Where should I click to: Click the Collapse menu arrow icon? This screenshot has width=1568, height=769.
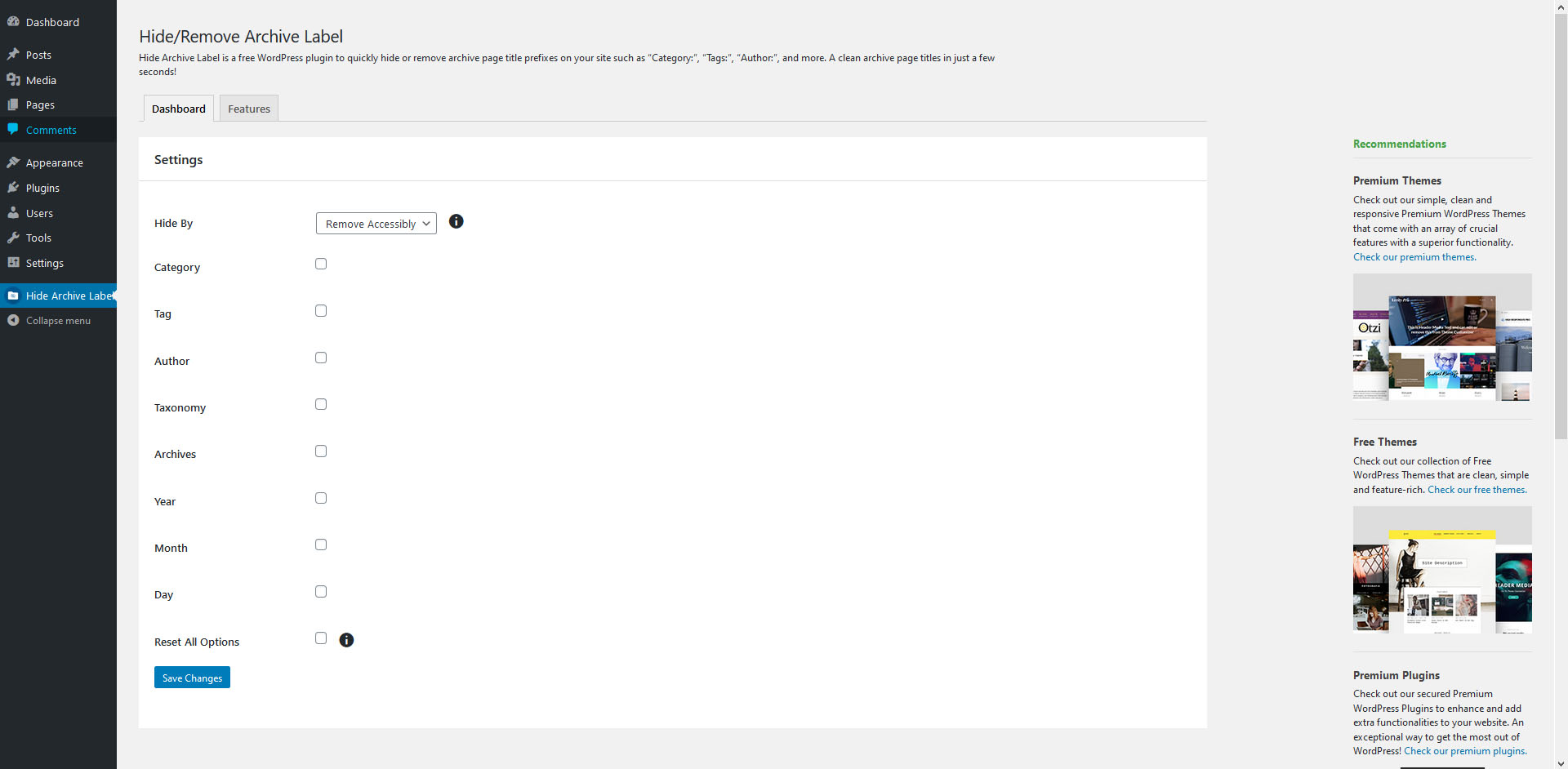13,321
